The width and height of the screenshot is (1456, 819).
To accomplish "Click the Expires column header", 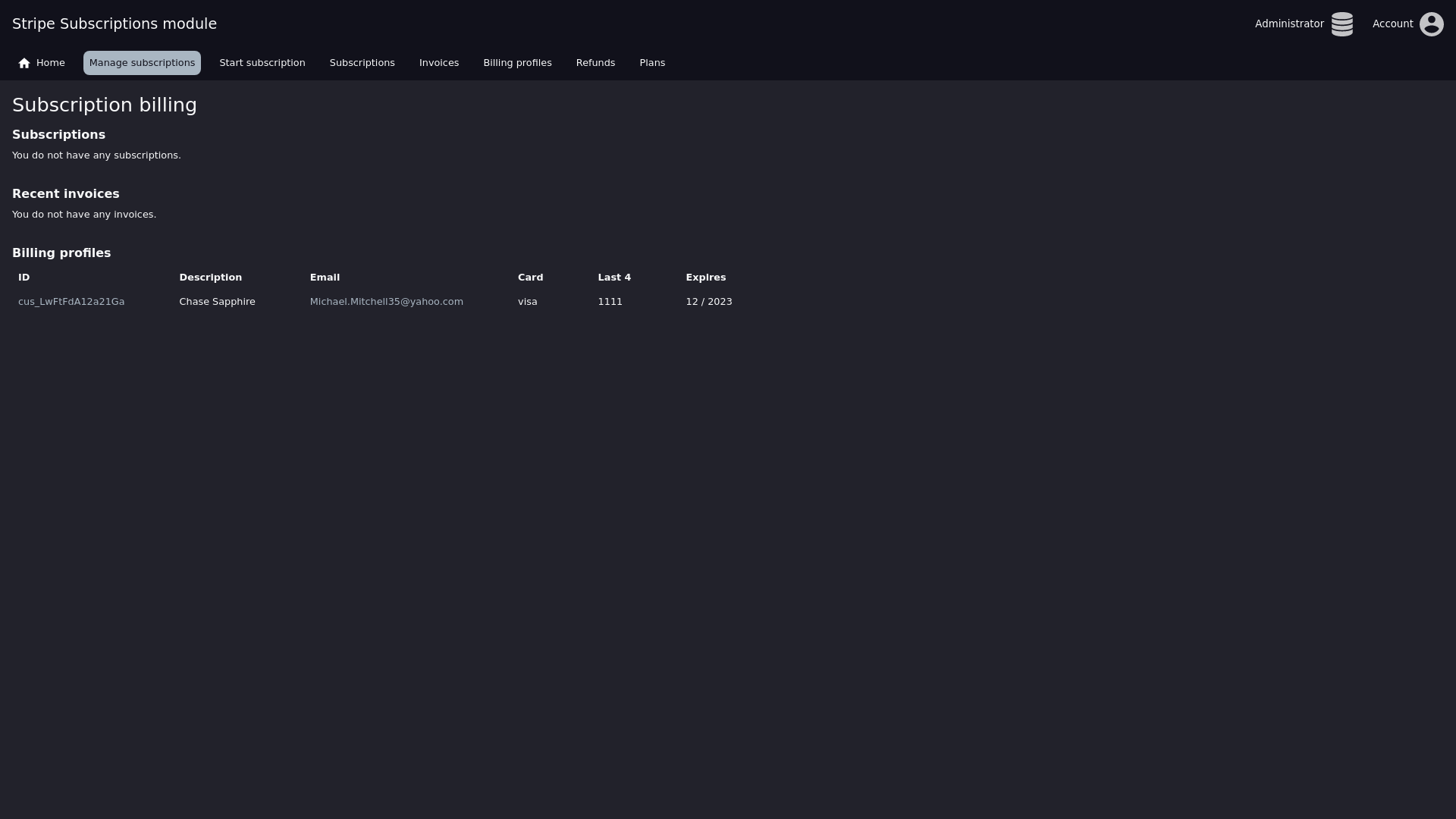I will pos(705,278).
